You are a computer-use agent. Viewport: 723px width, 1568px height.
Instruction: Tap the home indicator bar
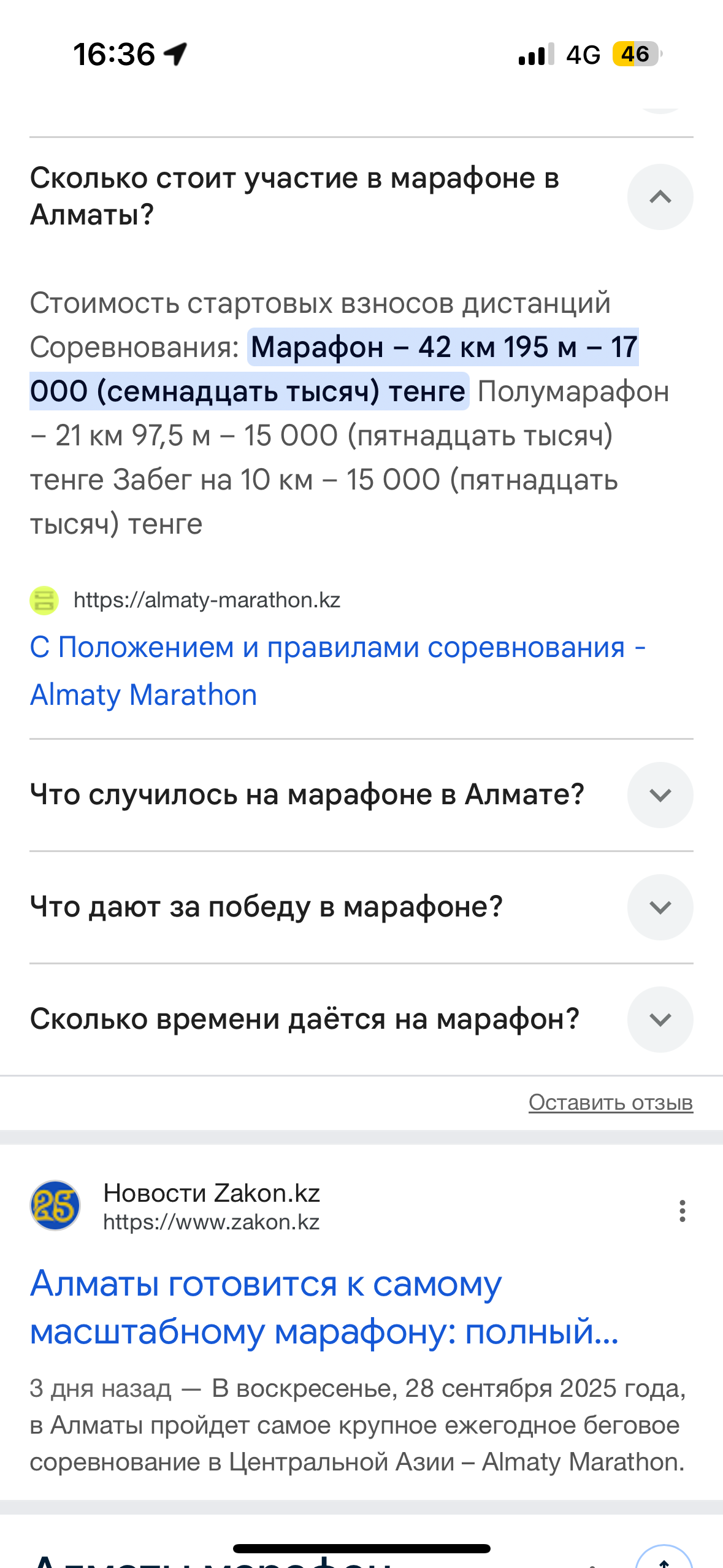click(362, 1548)
